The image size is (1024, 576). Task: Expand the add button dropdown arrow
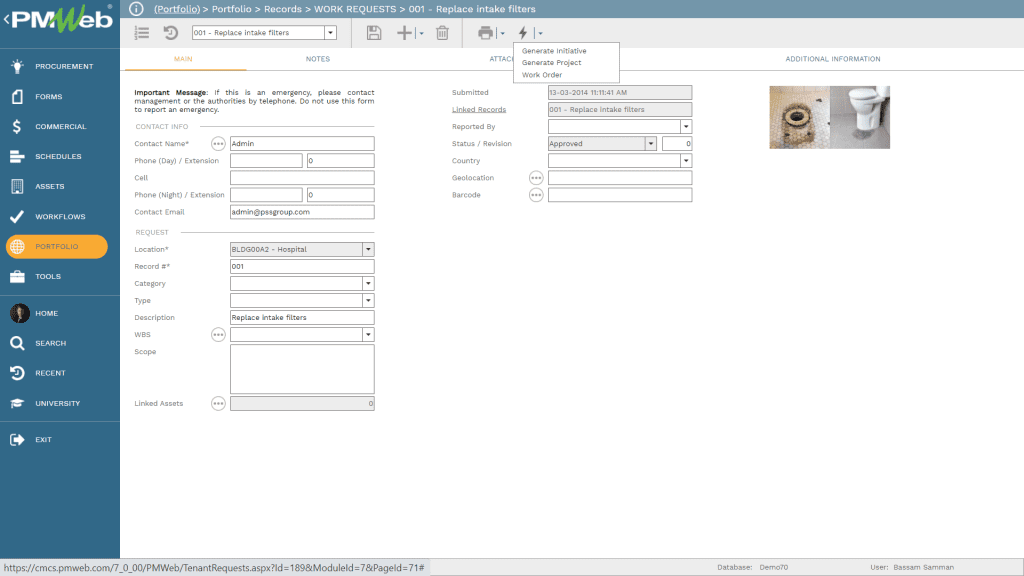pyautogui.click(x=421, y=33)
